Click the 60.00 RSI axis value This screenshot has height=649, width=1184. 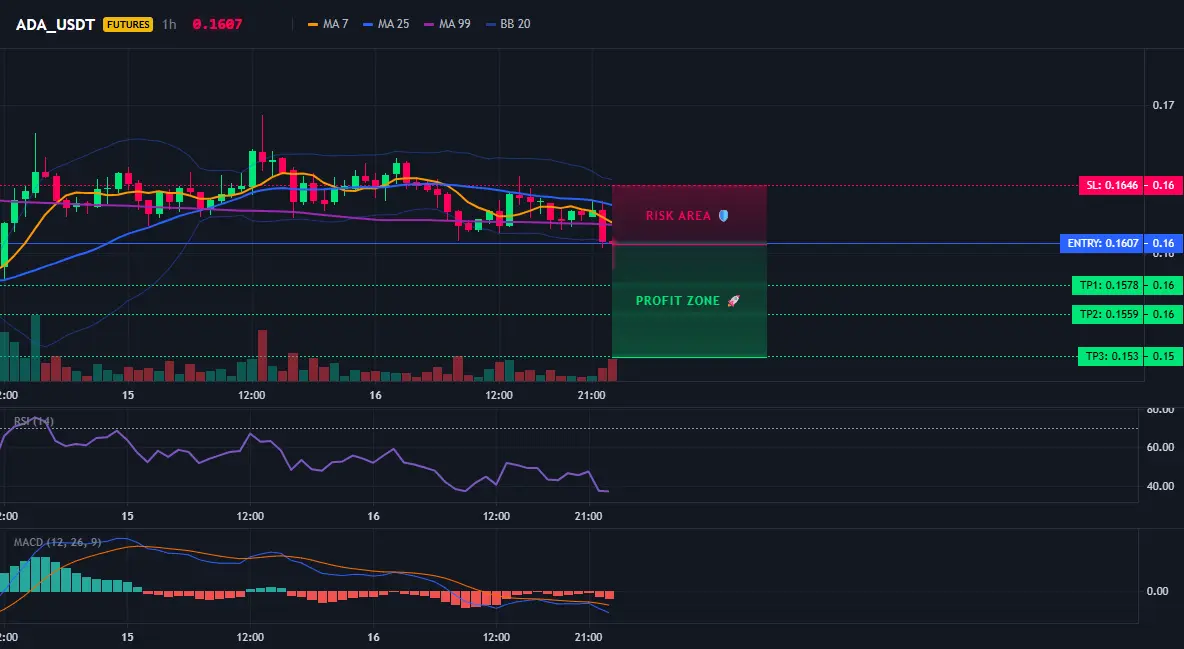1161,447
